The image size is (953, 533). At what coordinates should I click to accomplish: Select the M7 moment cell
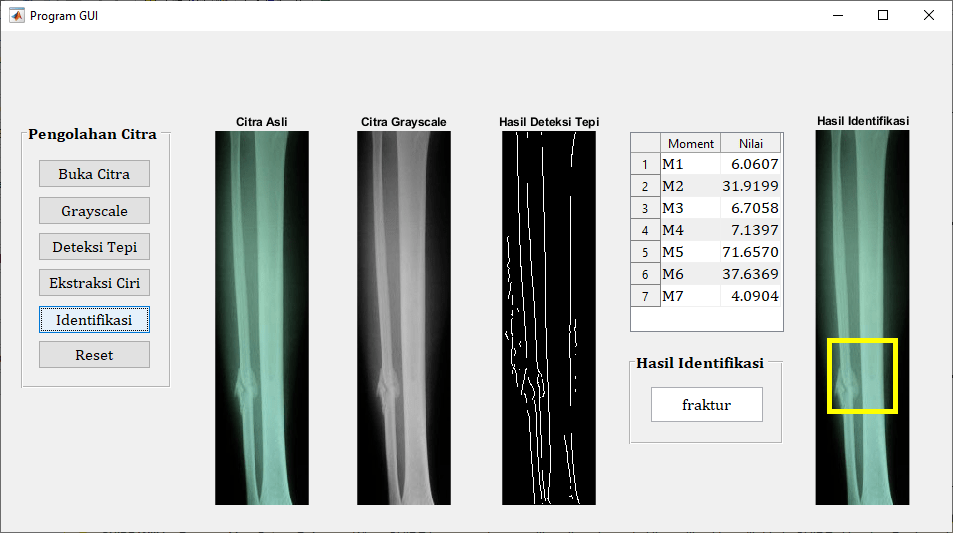coord(690,296)
